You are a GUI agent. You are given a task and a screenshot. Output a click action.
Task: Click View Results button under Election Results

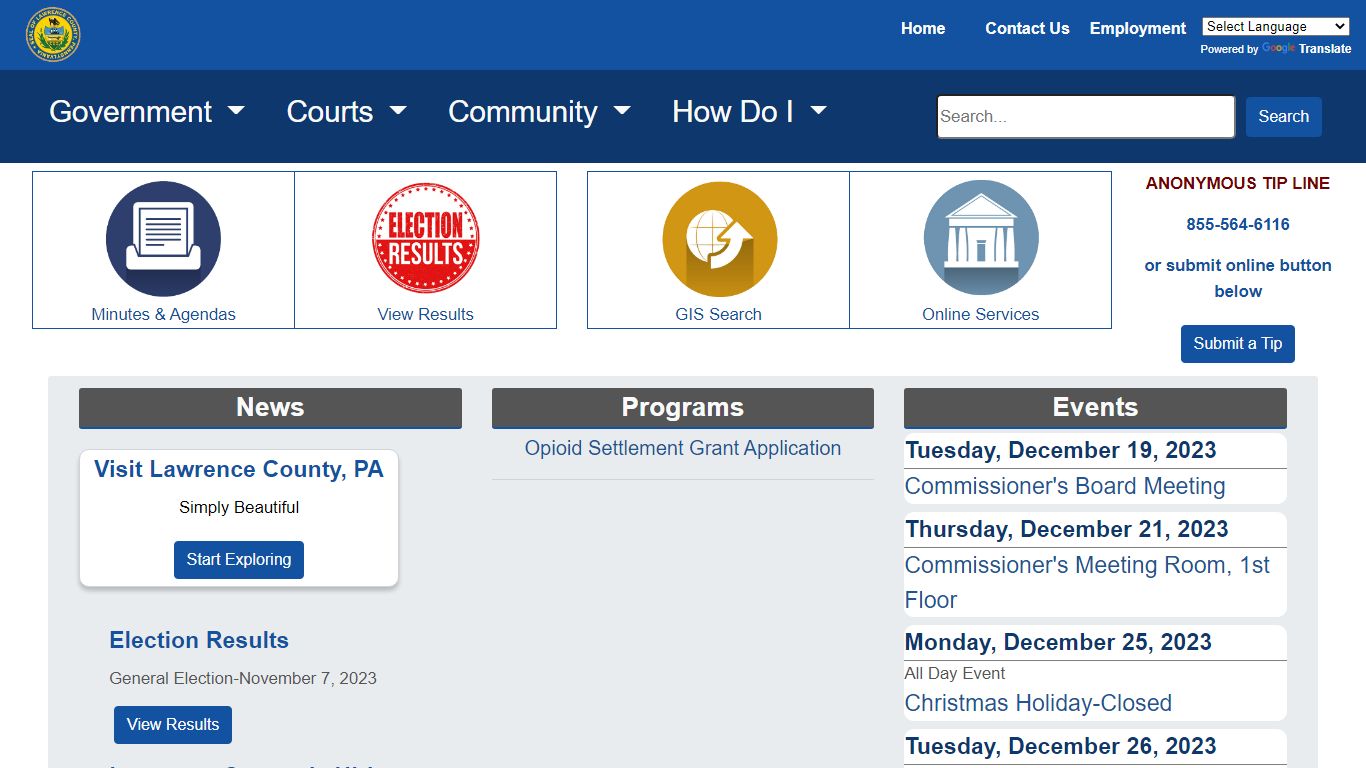[x=173, y=725]
